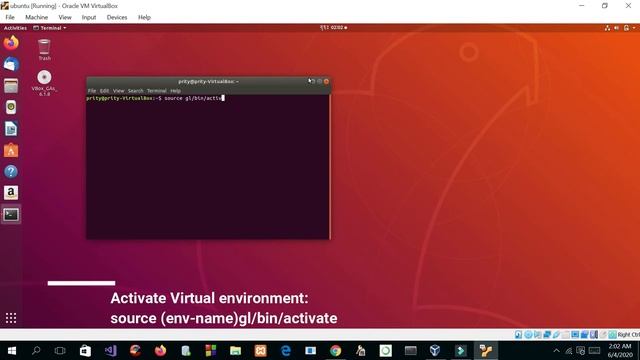The image size is (640, 360).
Task: Click the Ubuntu power icon
Action: point(626,28)
